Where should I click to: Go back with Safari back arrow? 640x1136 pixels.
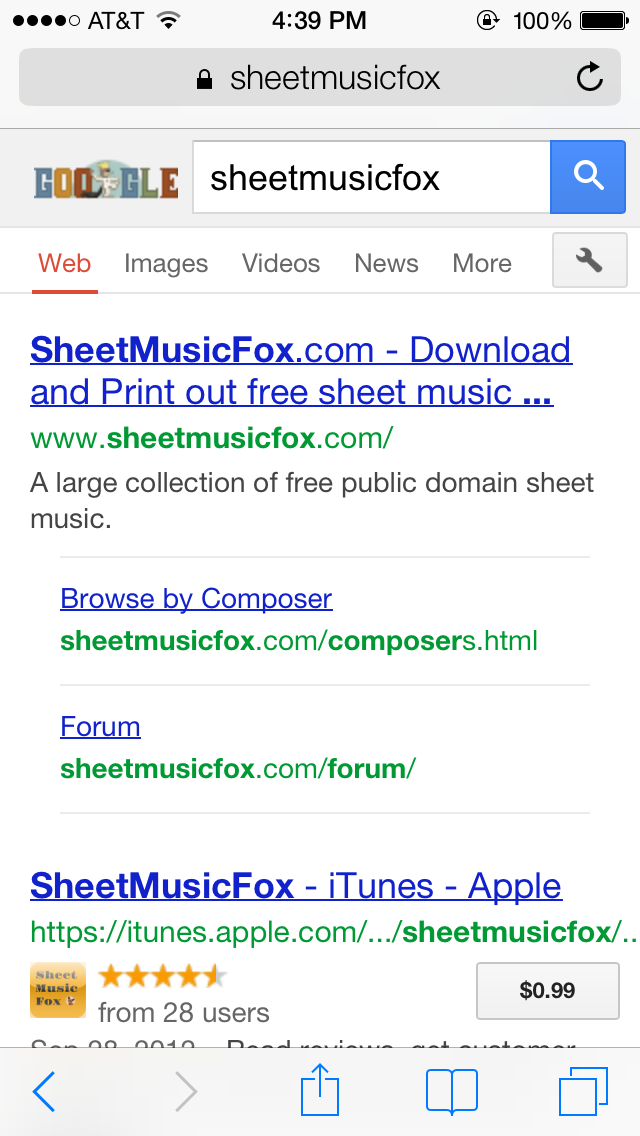(x=44, y=1091)
